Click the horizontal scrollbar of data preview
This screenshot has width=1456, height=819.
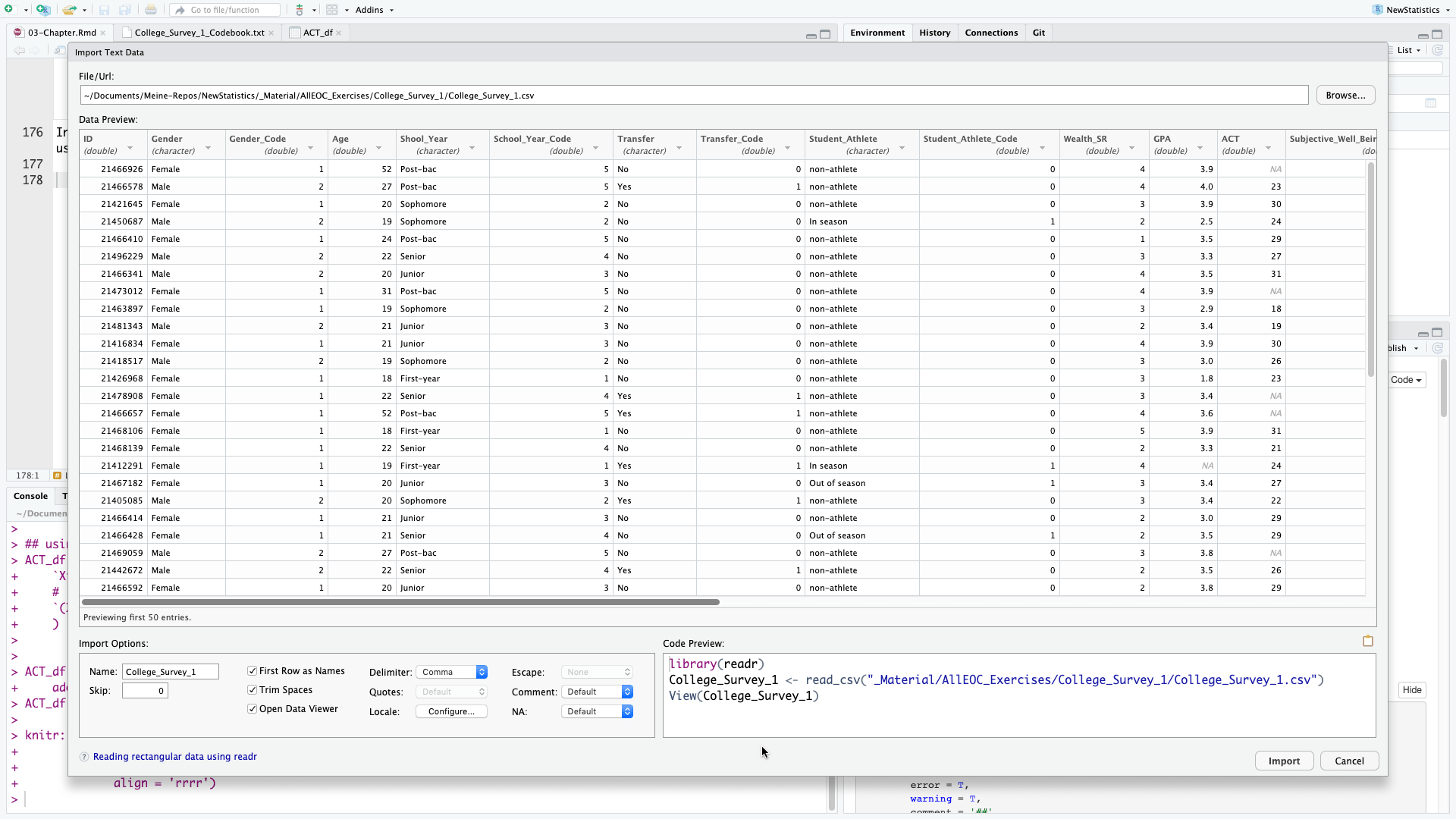[400, 602]
